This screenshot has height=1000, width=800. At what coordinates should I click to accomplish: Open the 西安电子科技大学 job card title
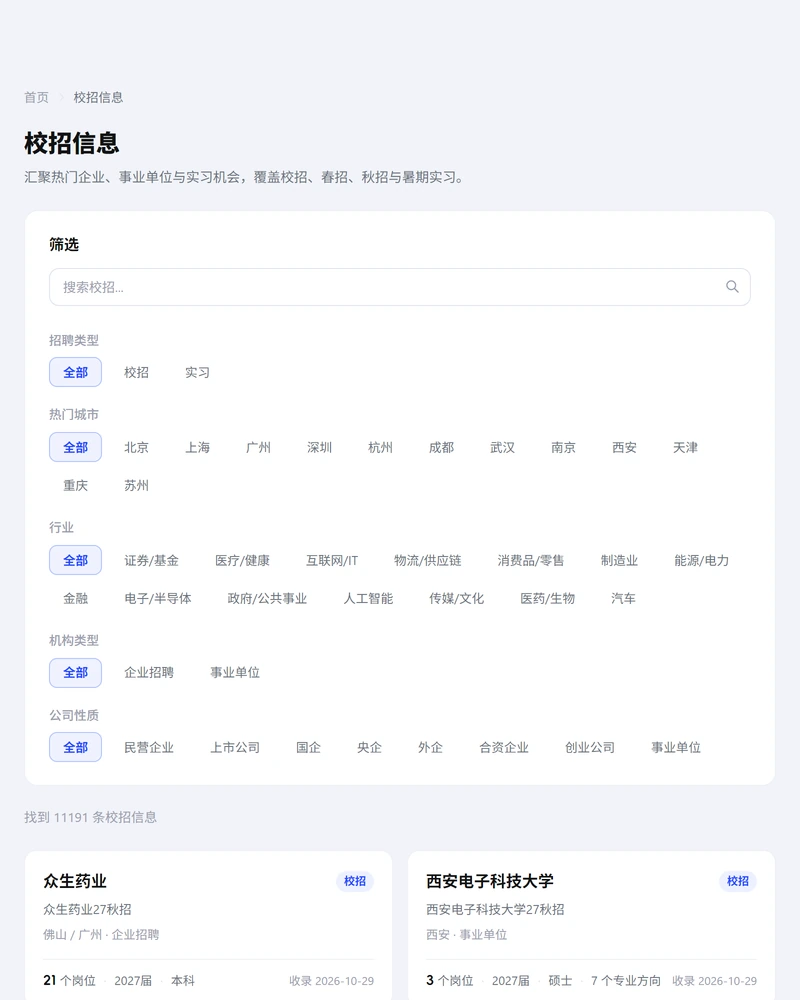click(489, 881)
